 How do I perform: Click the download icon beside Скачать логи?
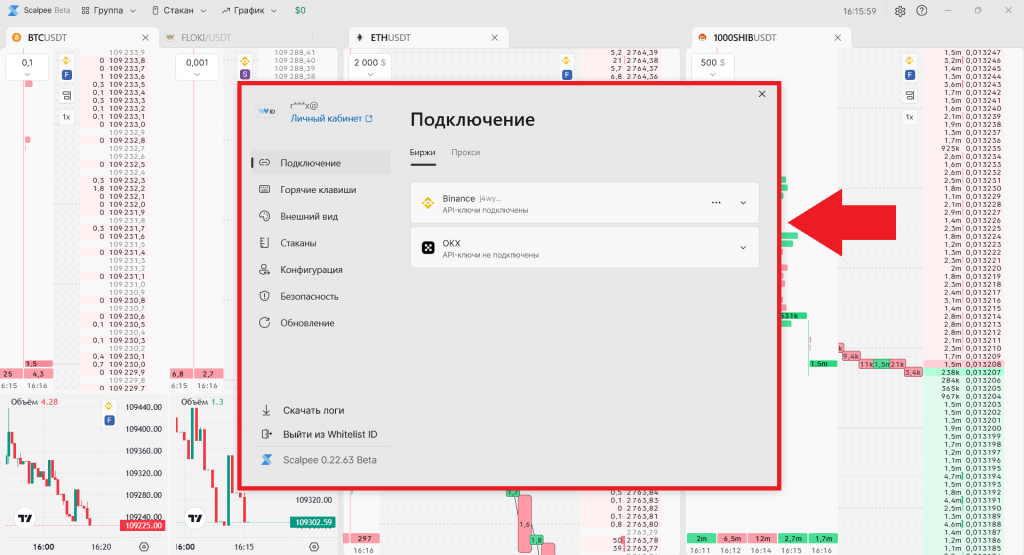pos(266,410)
